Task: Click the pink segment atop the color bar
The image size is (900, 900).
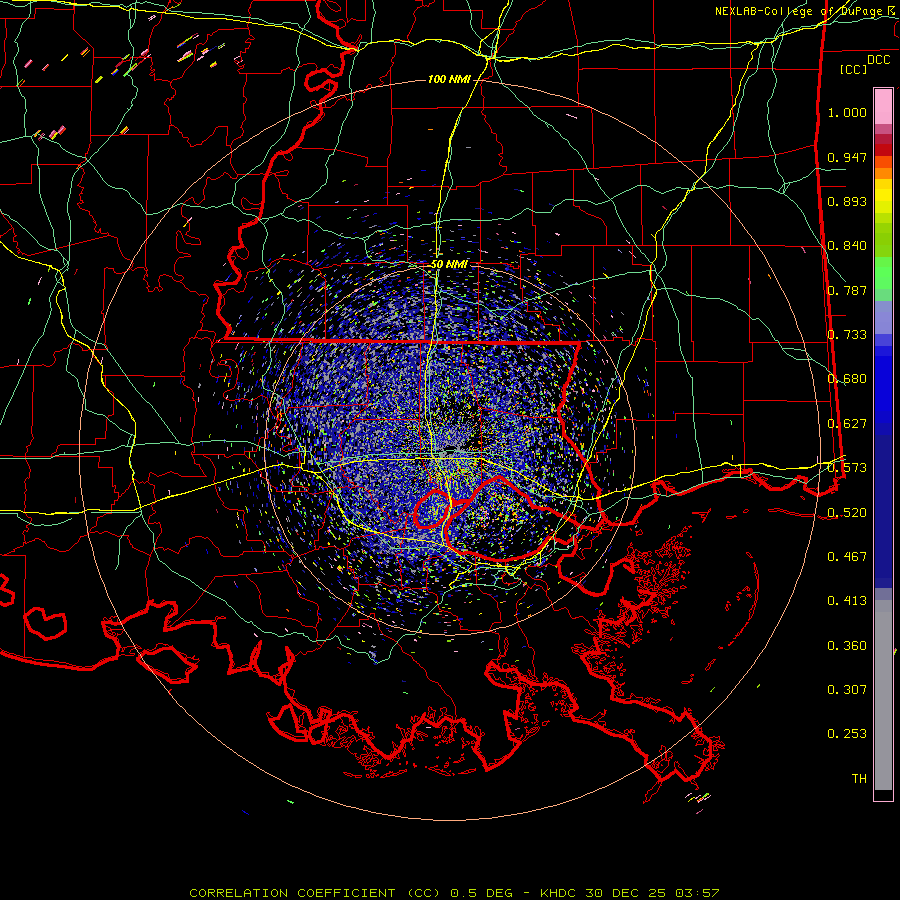Action: [883, 106]
